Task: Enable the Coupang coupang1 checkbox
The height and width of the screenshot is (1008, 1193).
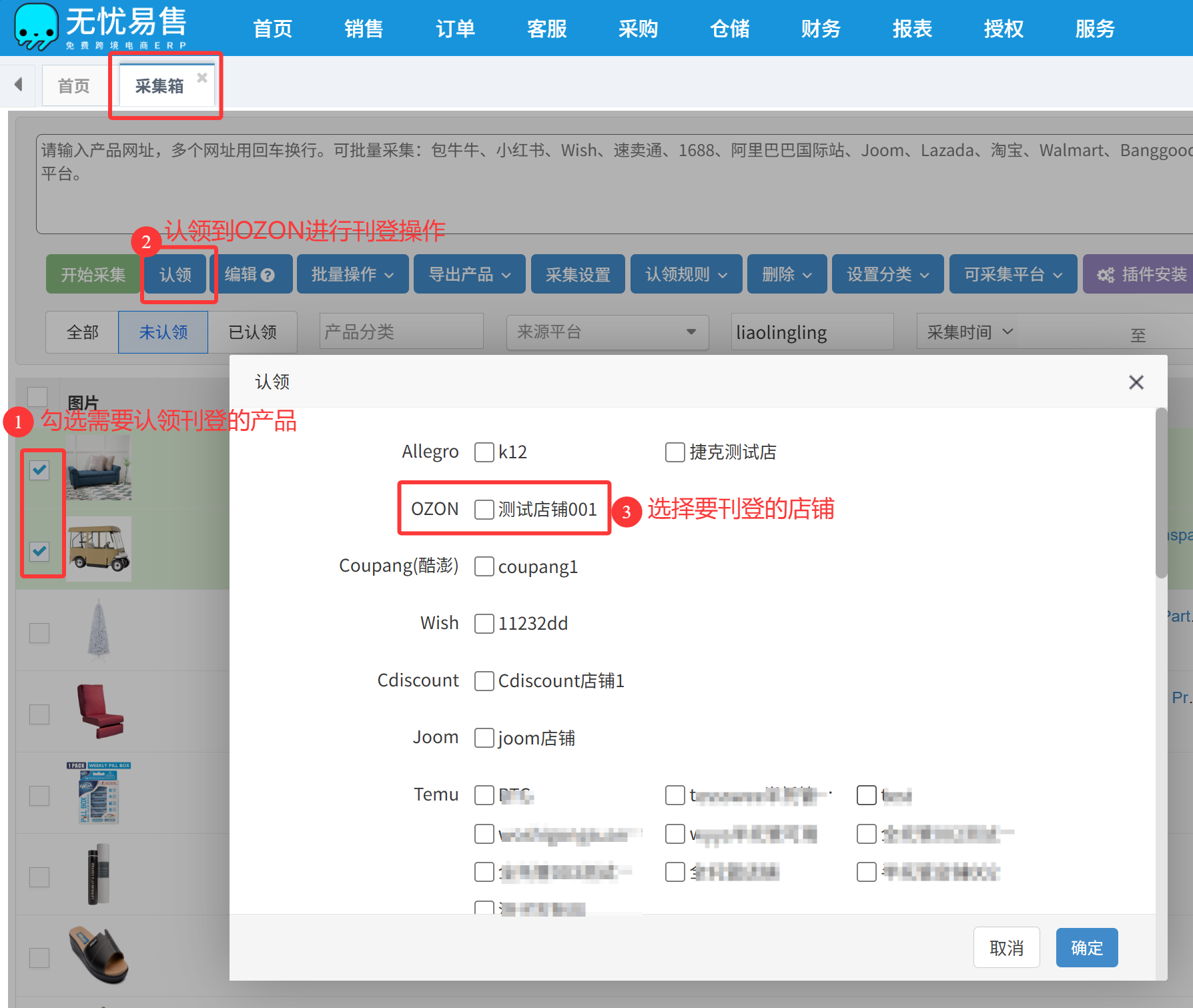Action: (484, 566)
